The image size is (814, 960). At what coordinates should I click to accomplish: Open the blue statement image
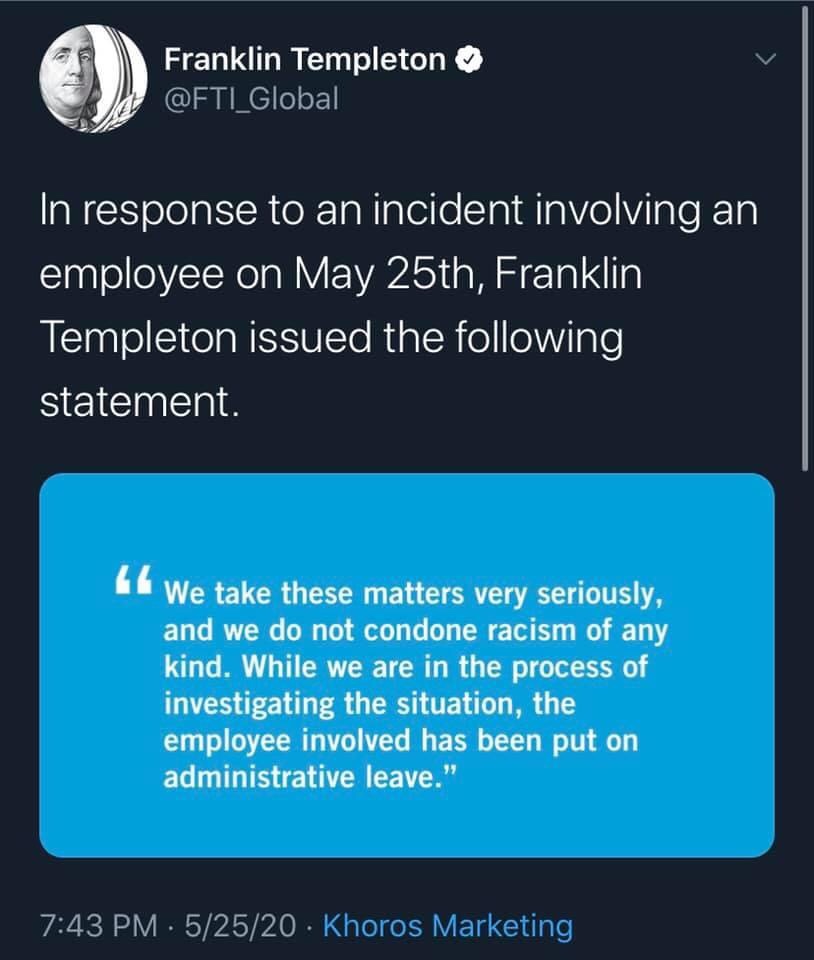(407, 665)
